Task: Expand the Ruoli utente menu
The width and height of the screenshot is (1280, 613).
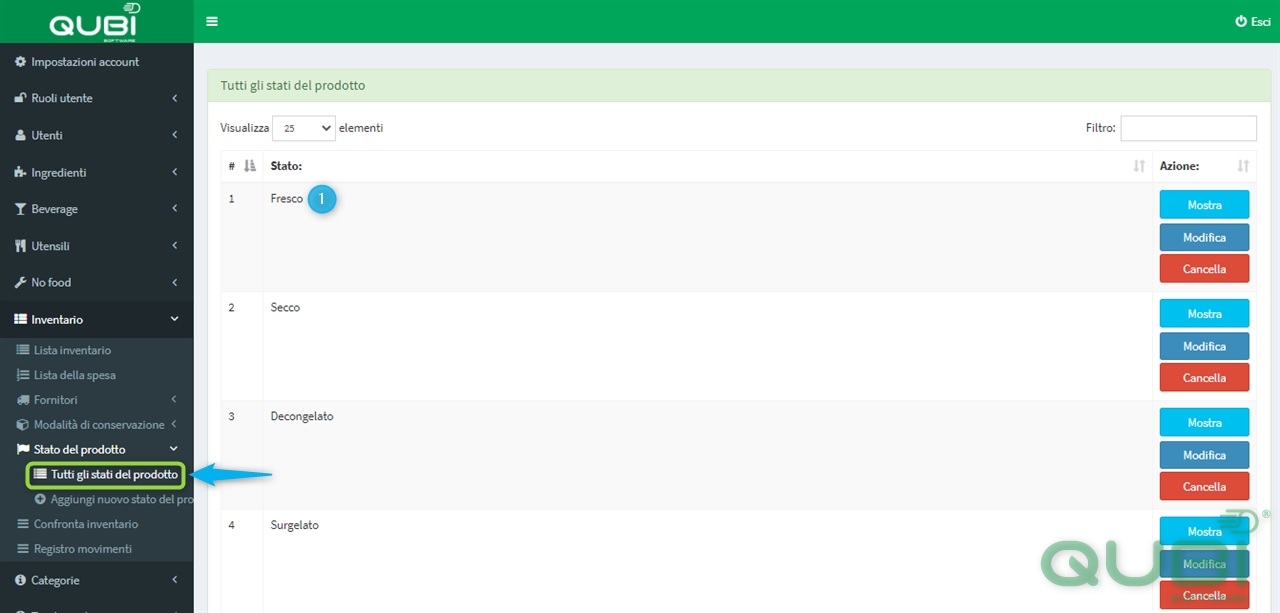Action: coord(97,98)
